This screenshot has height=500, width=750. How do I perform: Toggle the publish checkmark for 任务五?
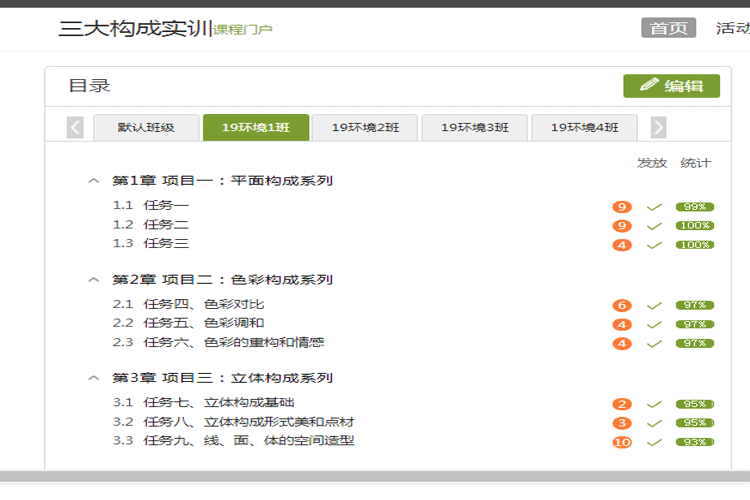tap(655, 324)
